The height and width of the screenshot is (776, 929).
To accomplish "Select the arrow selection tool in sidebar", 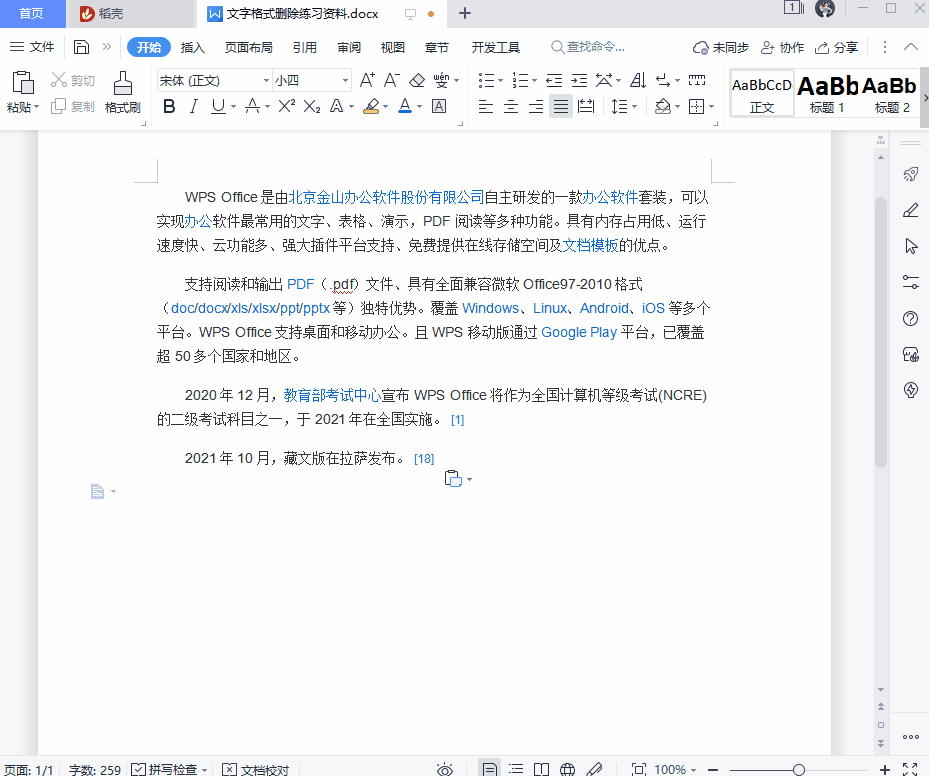I will 911,246.
